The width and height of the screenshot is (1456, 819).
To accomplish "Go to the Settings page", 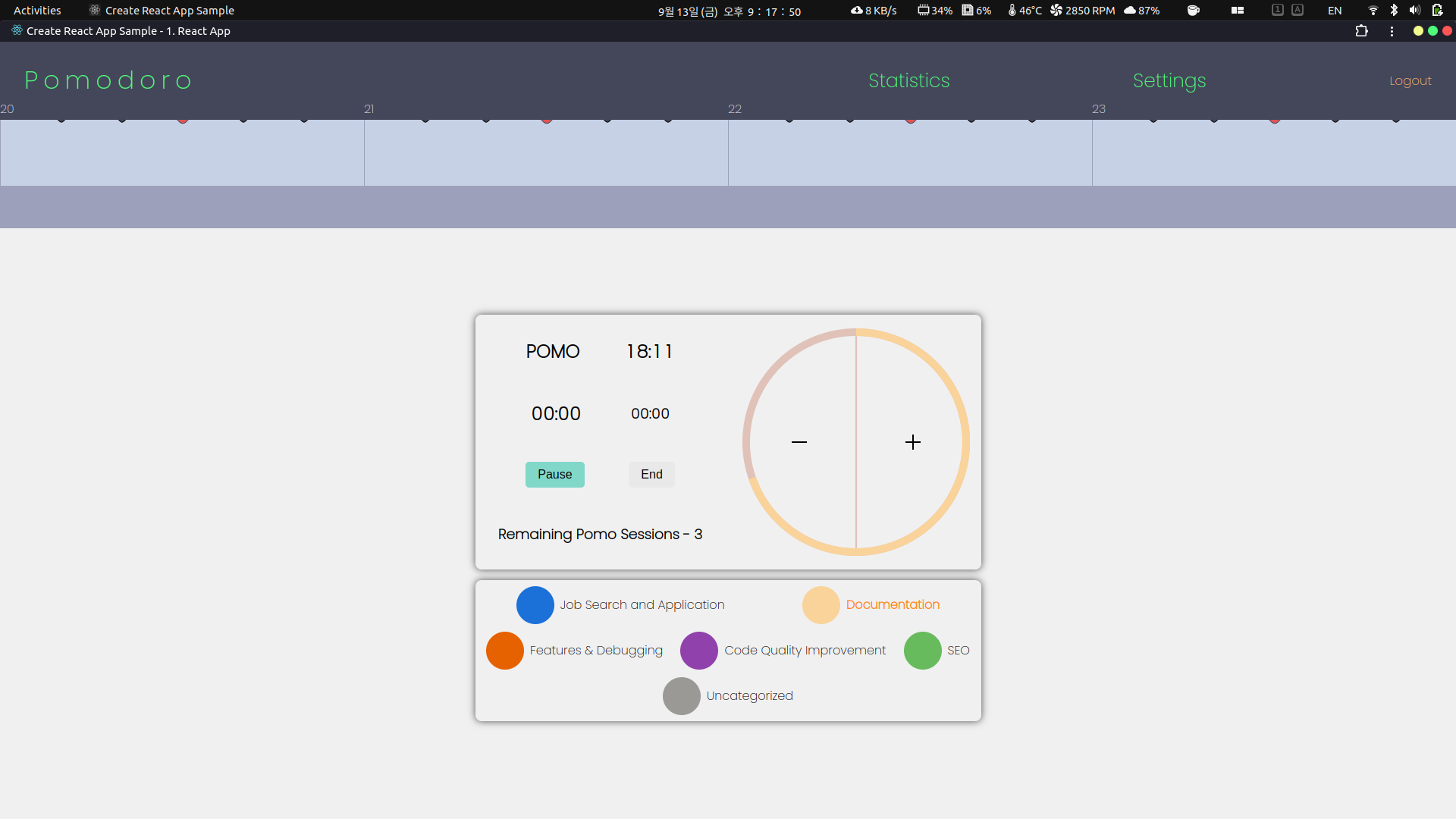I will coord(1169,80).
